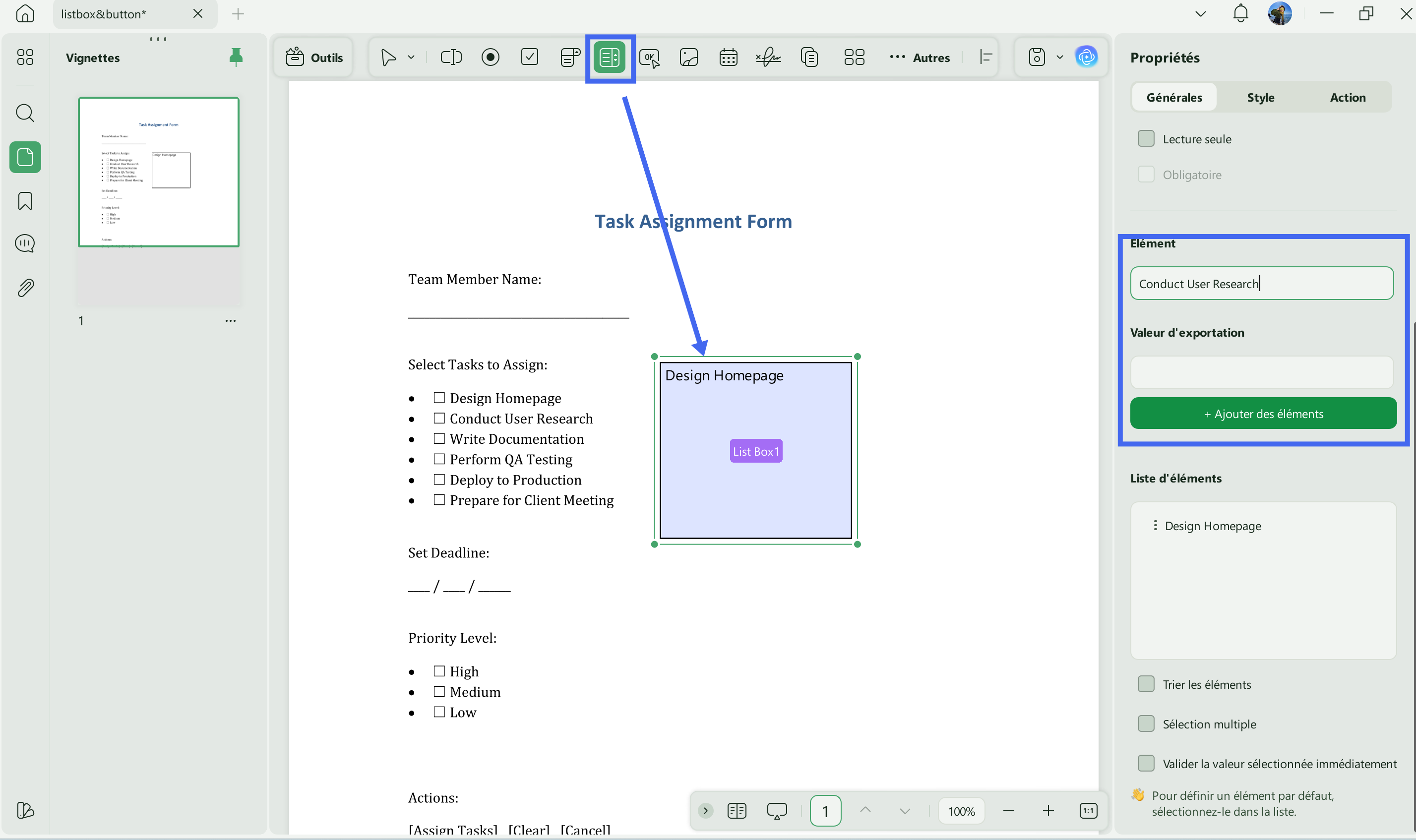Screen dimensions: 1416x840
Task: Select the OK button form tool
Action: 649,57
